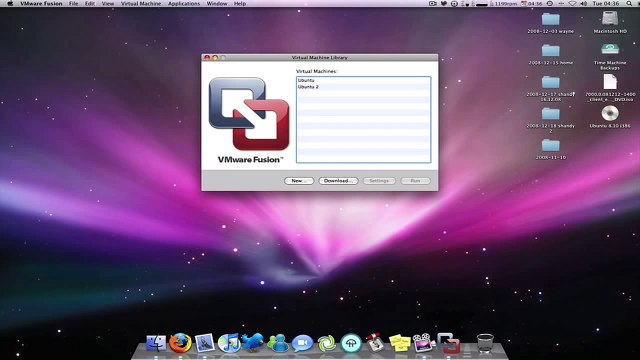Open the Mail eagle stamp icon in dock

[x=204, y=343]
